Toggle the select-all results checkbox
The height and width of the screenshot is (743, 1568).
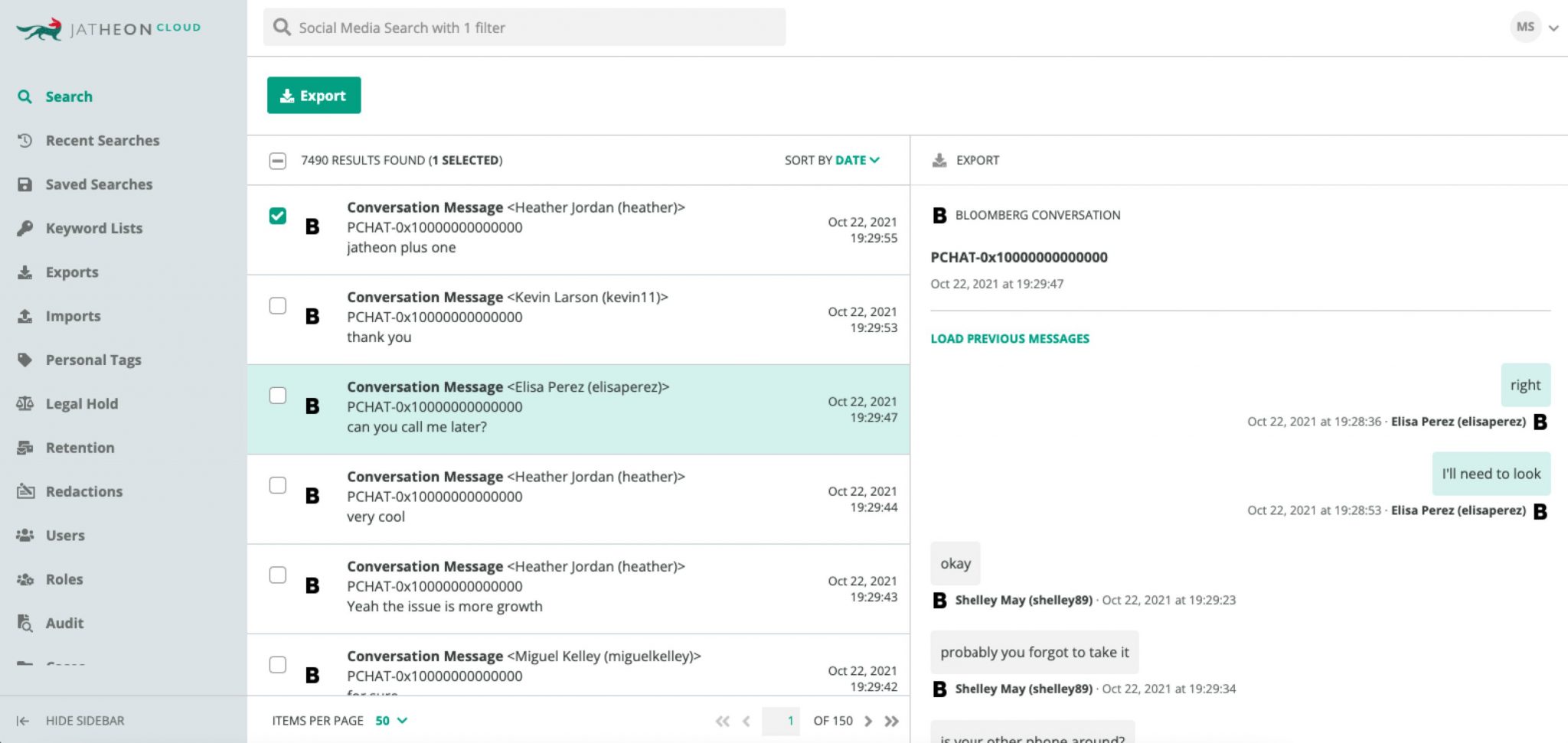click(278, 161)
